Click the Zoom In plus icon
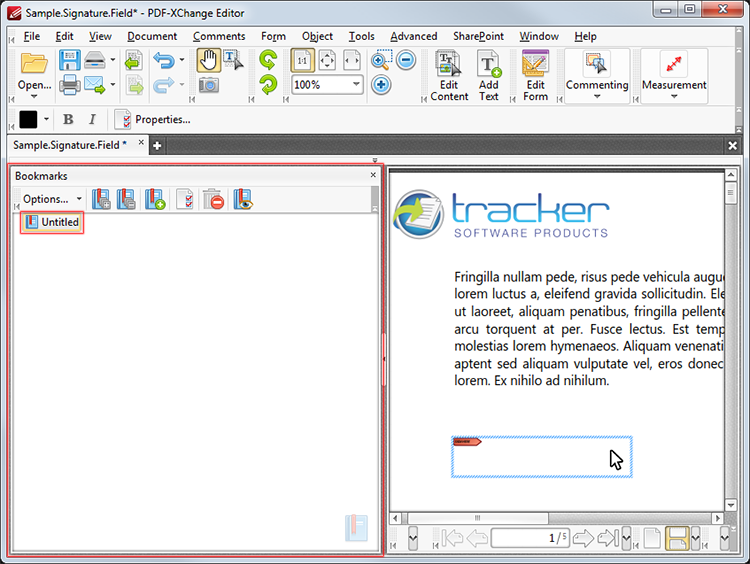 click(381, 85)
